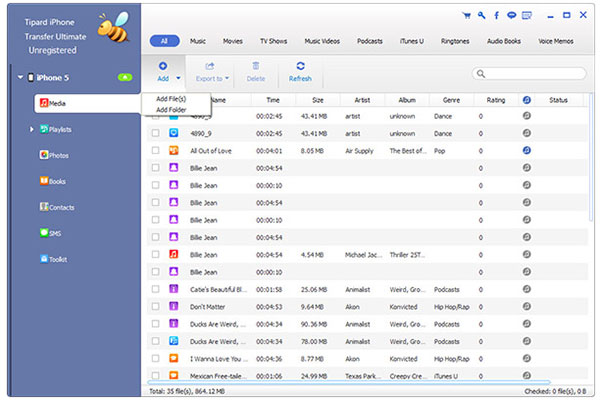Check the box for Don't Matter

tap(155, 307)
